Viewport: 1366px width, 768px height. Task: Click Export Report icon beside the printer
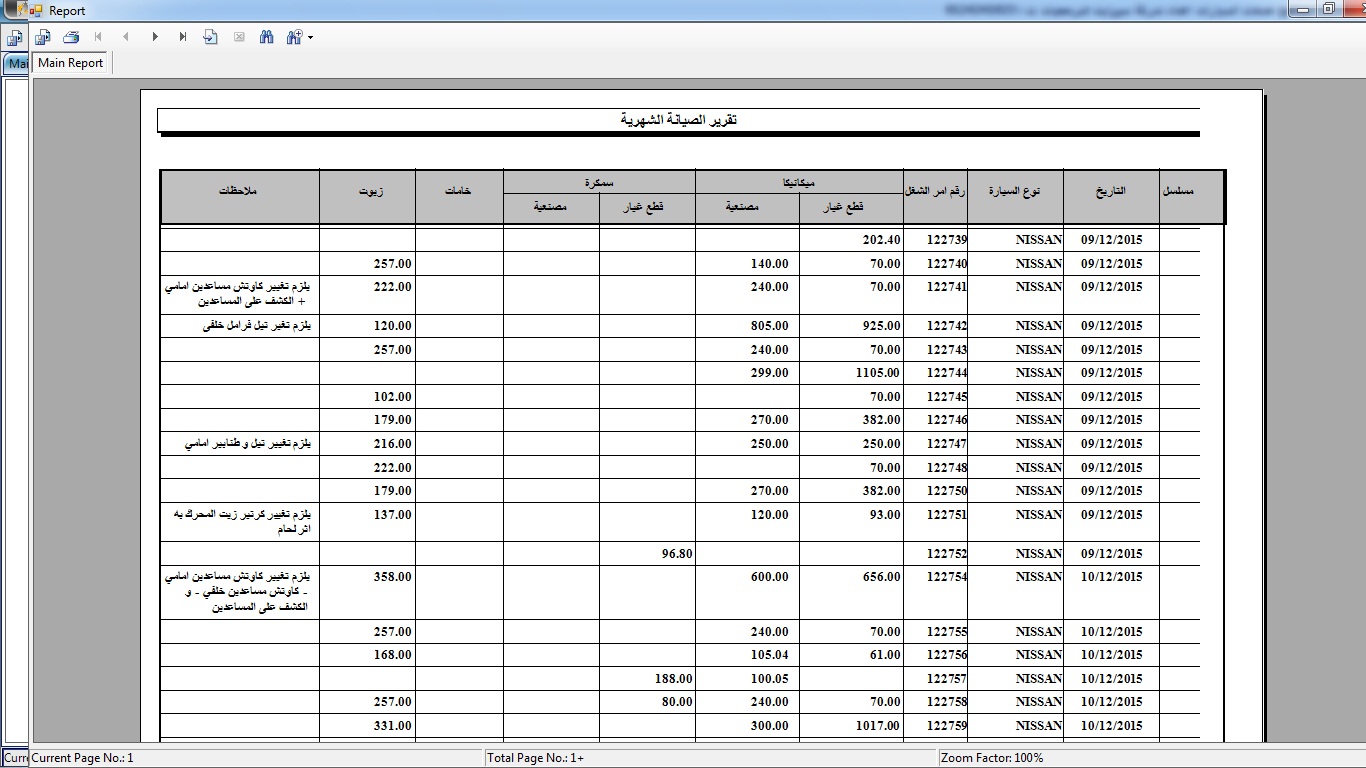(43, 37)
